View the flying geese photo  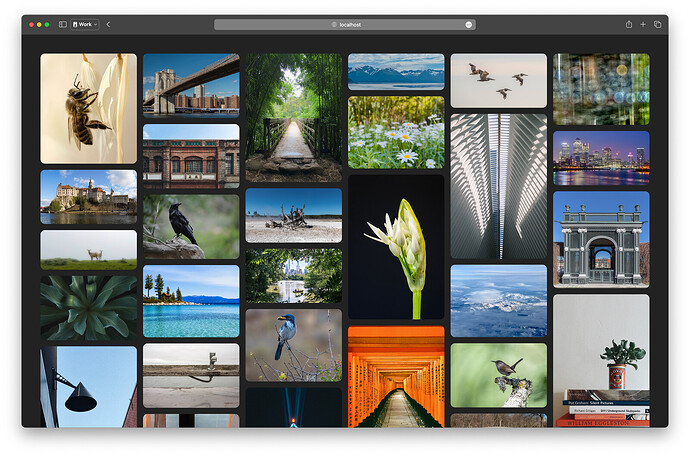[x=498, y=80]
